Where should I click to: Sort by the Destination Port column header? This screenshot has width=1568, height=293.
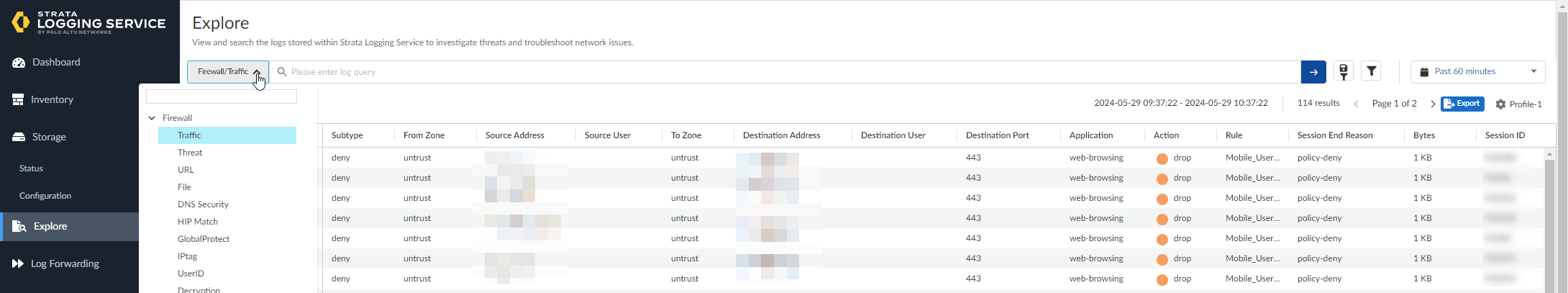(997, 135)
